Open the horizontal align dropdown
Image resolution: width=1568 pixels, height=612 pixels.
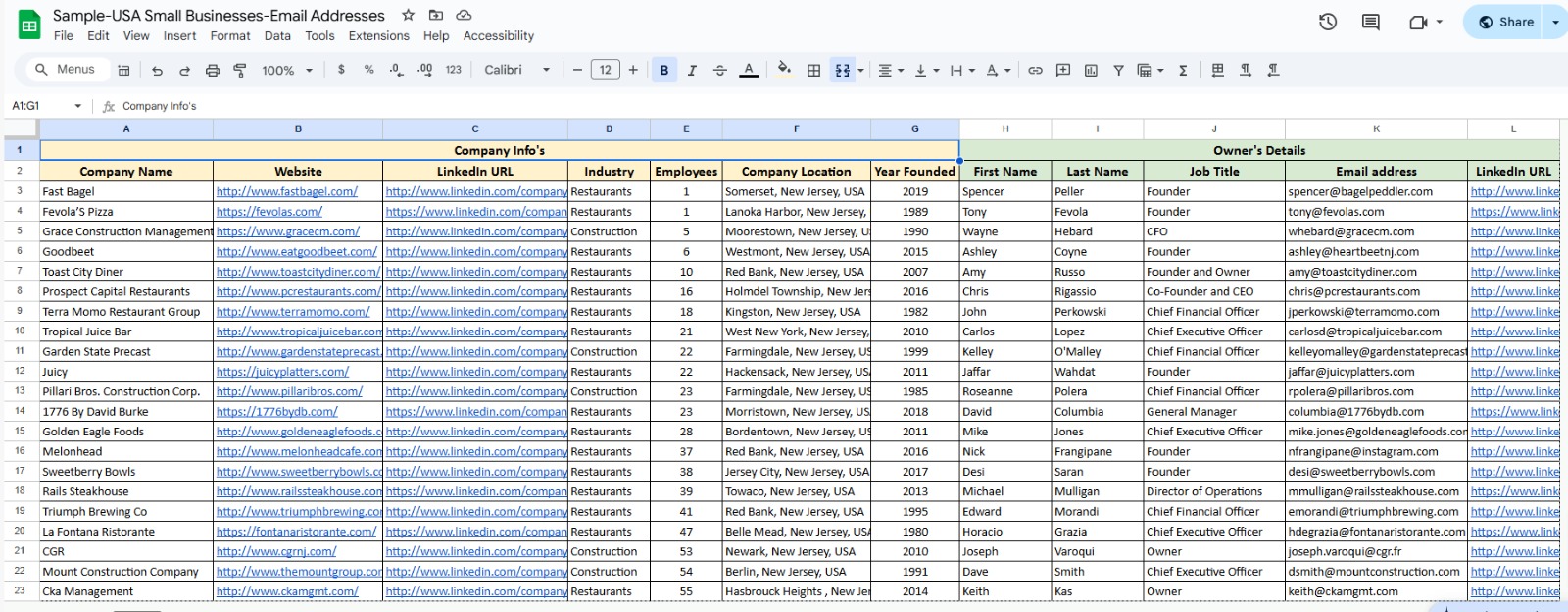(891, 71)
